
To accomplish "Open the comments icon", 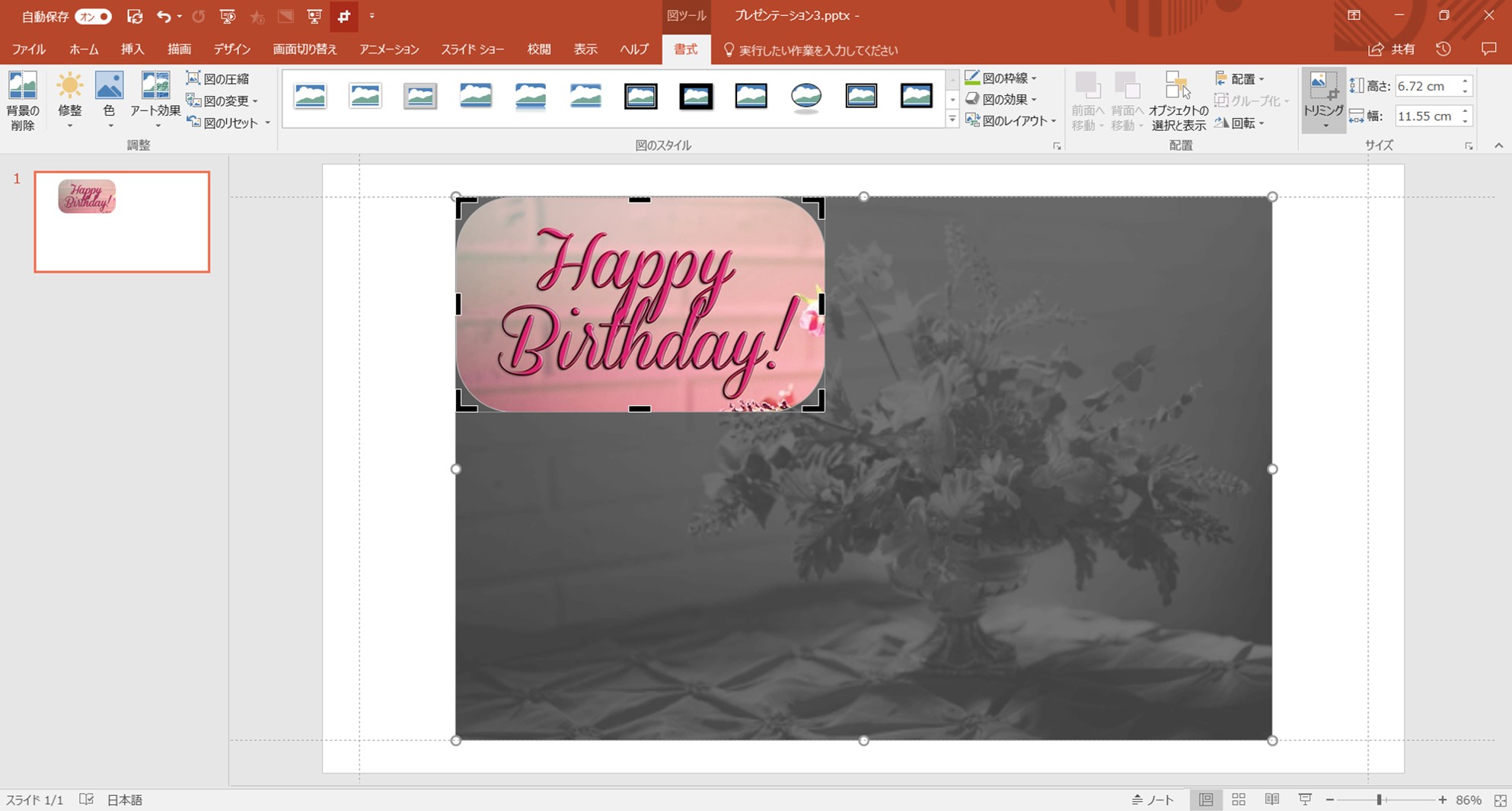I will (1488, 49).
